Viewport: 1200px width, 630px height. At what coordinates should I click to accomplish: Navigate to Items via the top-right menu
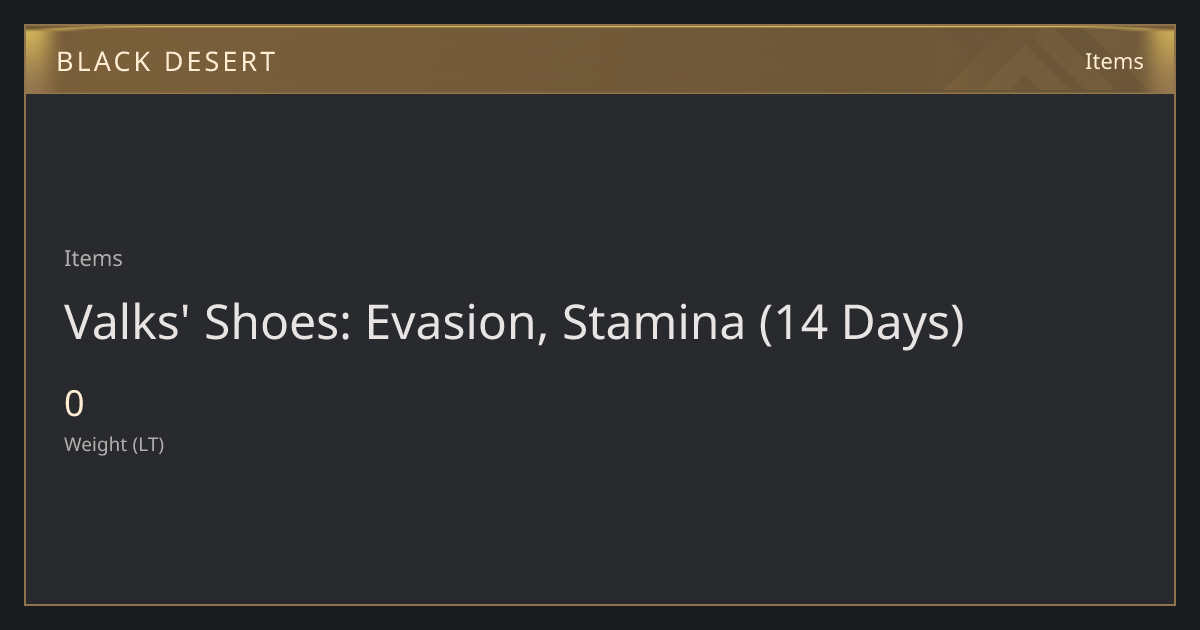tap(1114, 61)
